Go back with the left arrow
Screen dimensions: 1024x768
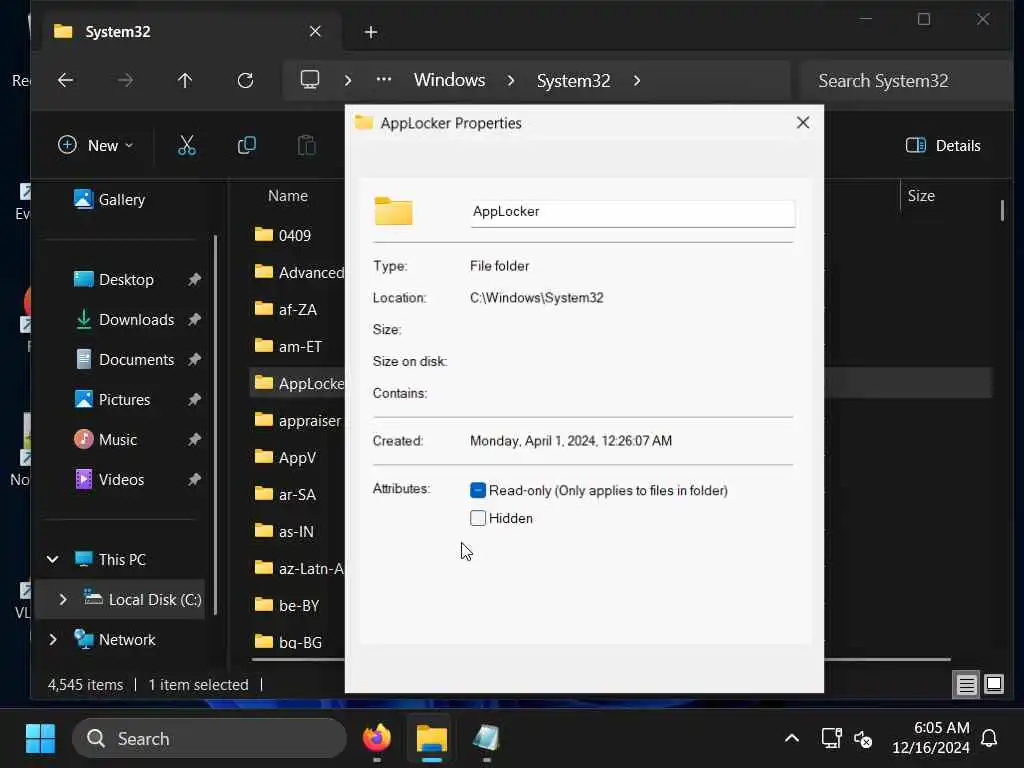pos(65,80)
